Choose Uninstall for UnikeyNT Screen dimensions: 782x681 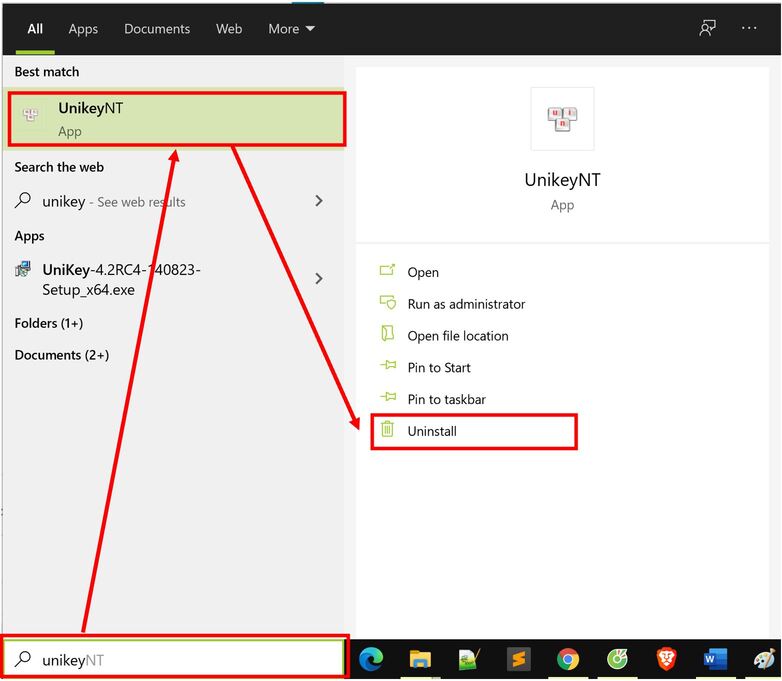point(432,432)
